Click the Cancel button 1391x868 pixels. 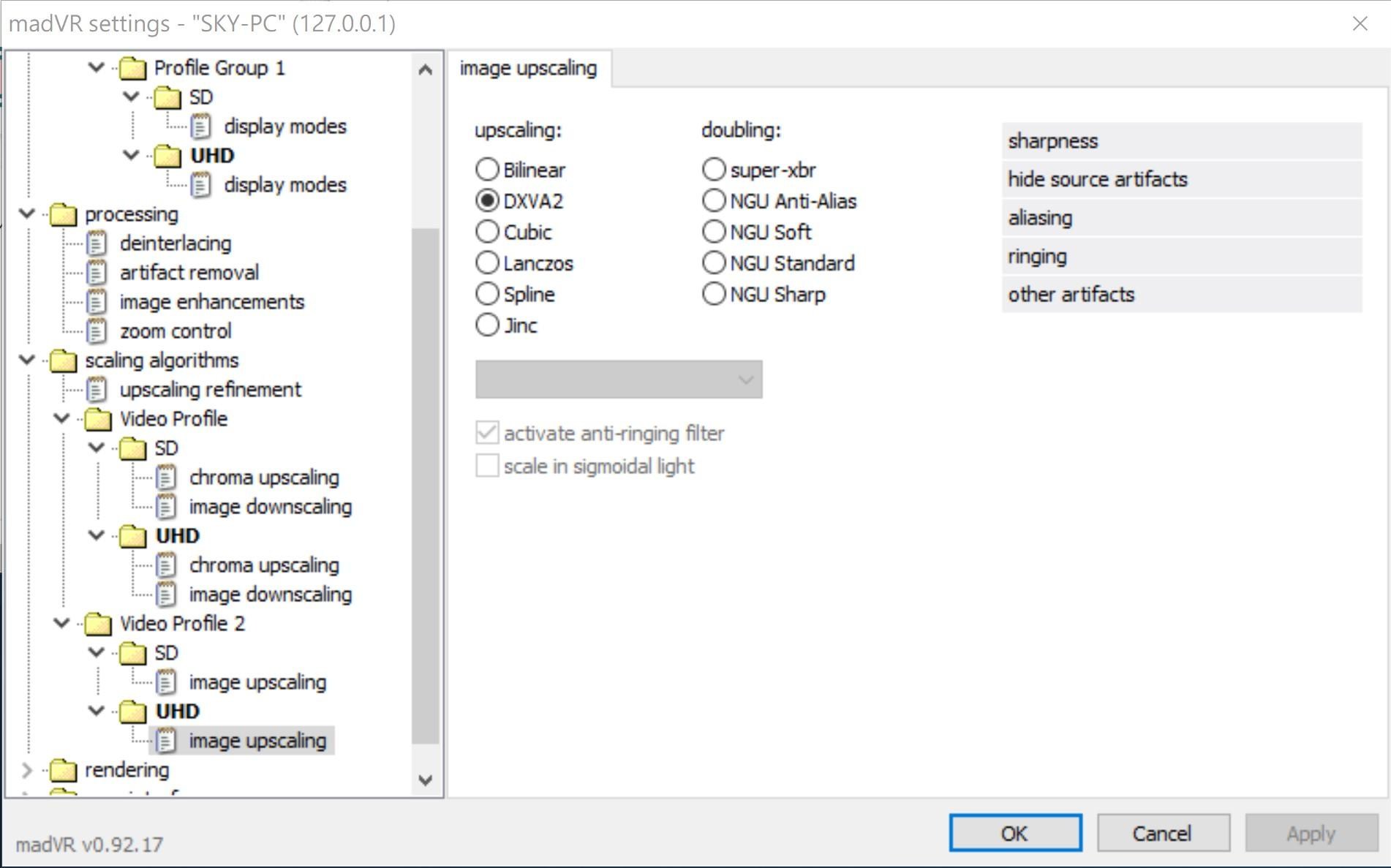1162,833
